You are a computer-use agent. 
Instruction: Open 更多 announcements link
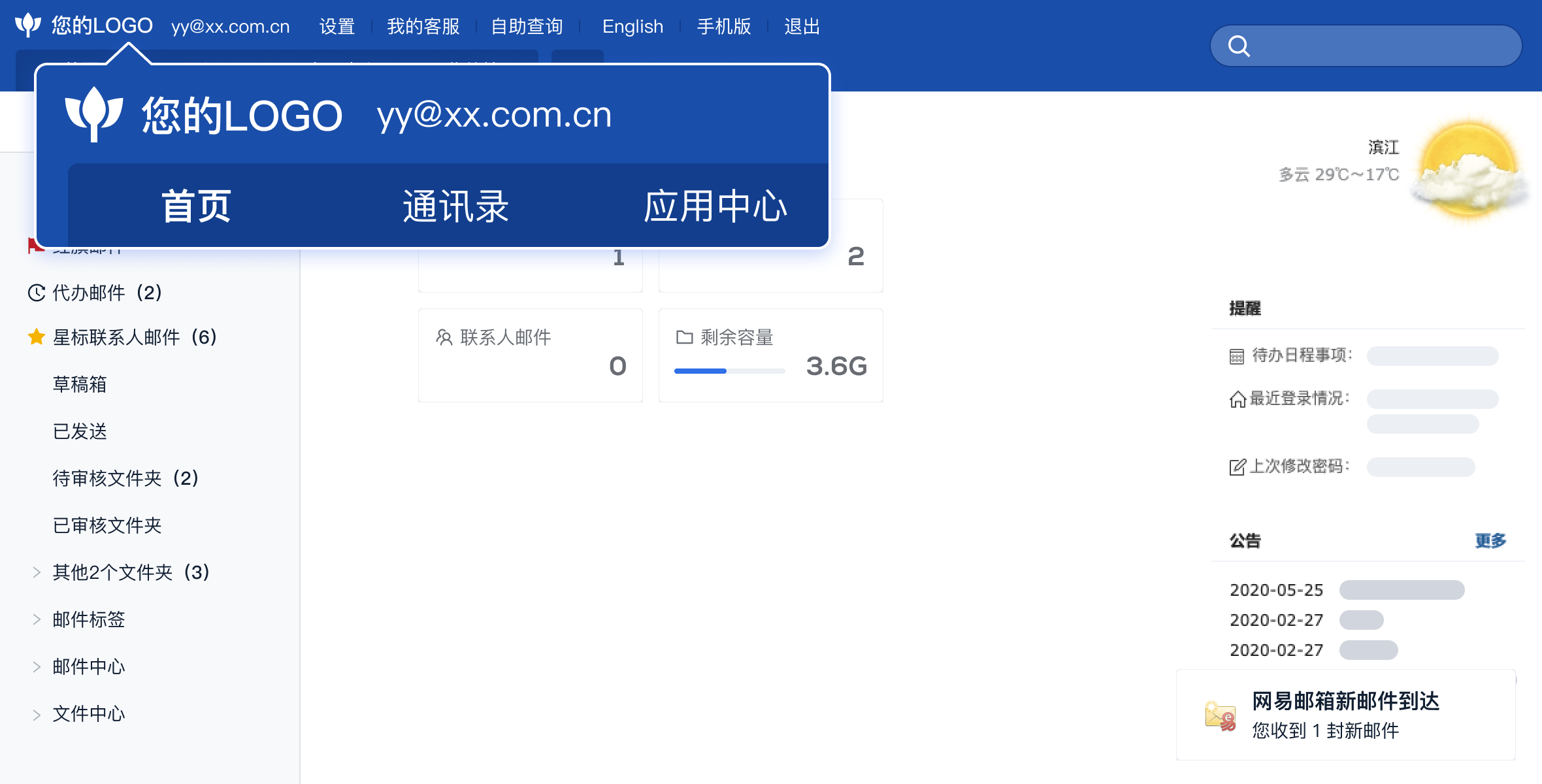[x=1490, y=541]
